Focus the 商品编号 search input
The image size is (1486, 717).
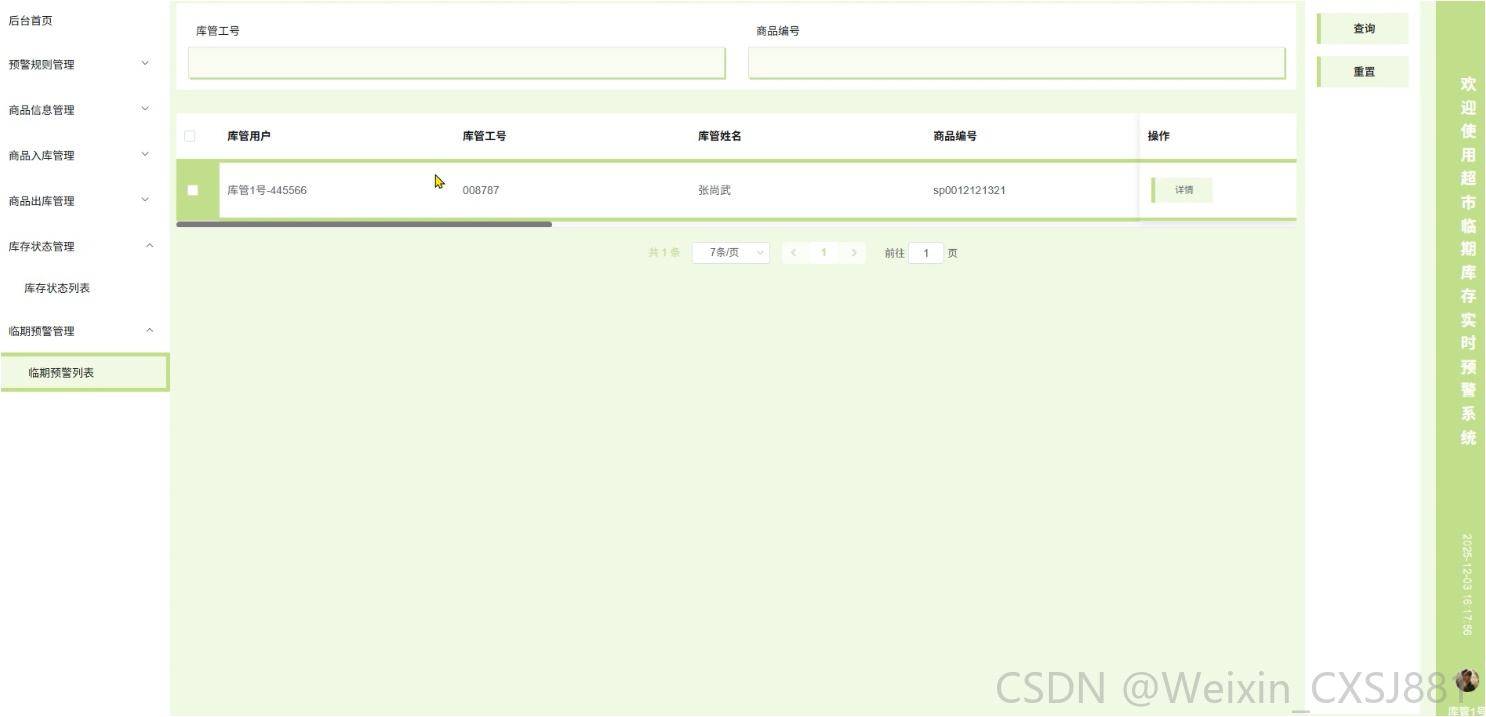(x=1016, y=63)
